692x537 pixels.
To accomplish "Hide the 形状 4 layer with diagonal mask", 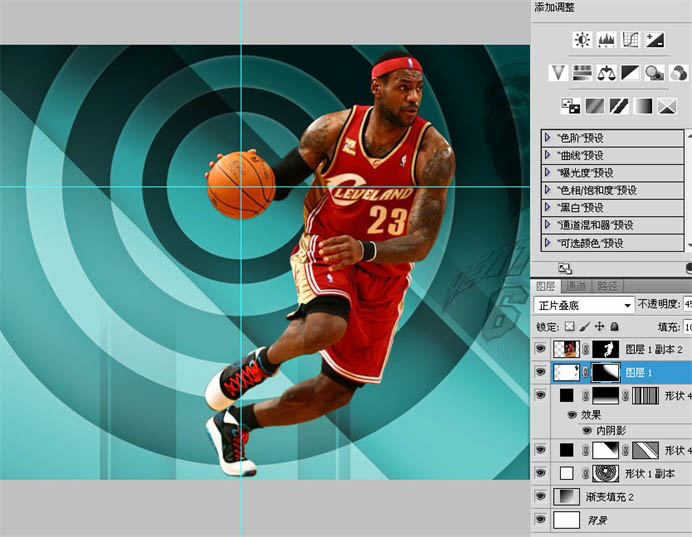I will 540,450.
